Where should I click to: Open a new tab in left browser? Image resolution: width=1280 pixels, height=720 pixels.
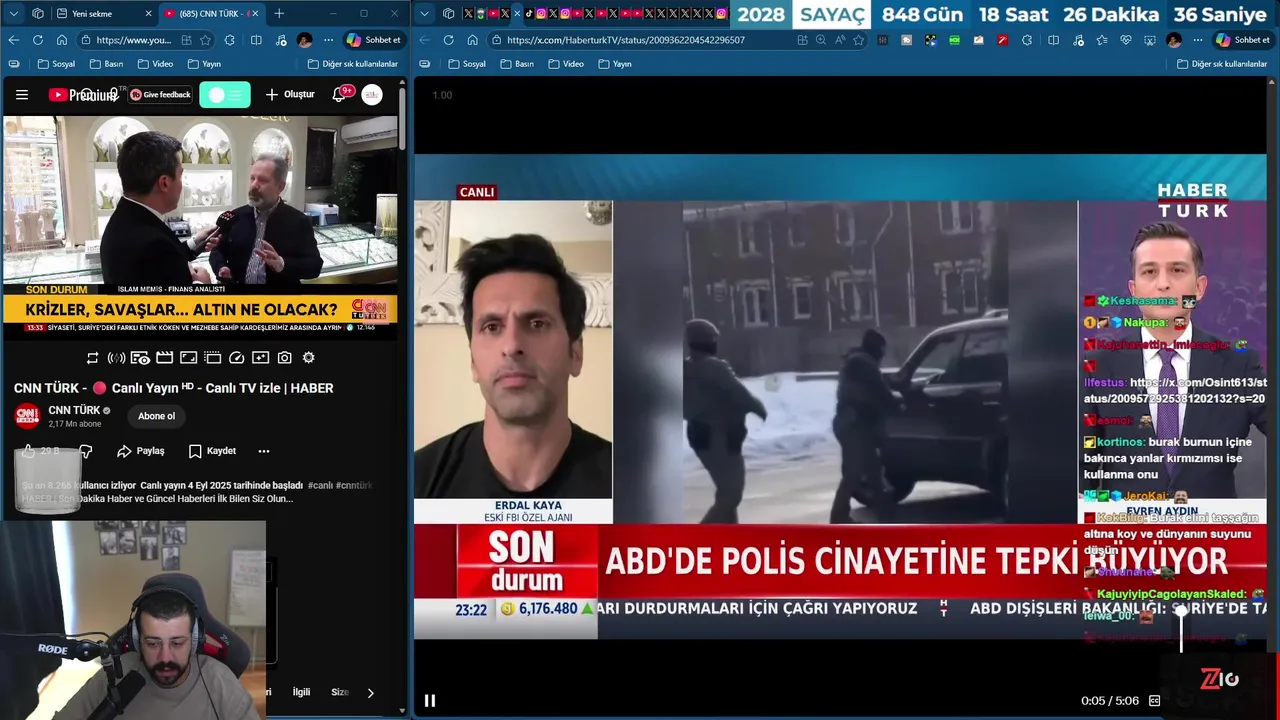coord(279,14)
